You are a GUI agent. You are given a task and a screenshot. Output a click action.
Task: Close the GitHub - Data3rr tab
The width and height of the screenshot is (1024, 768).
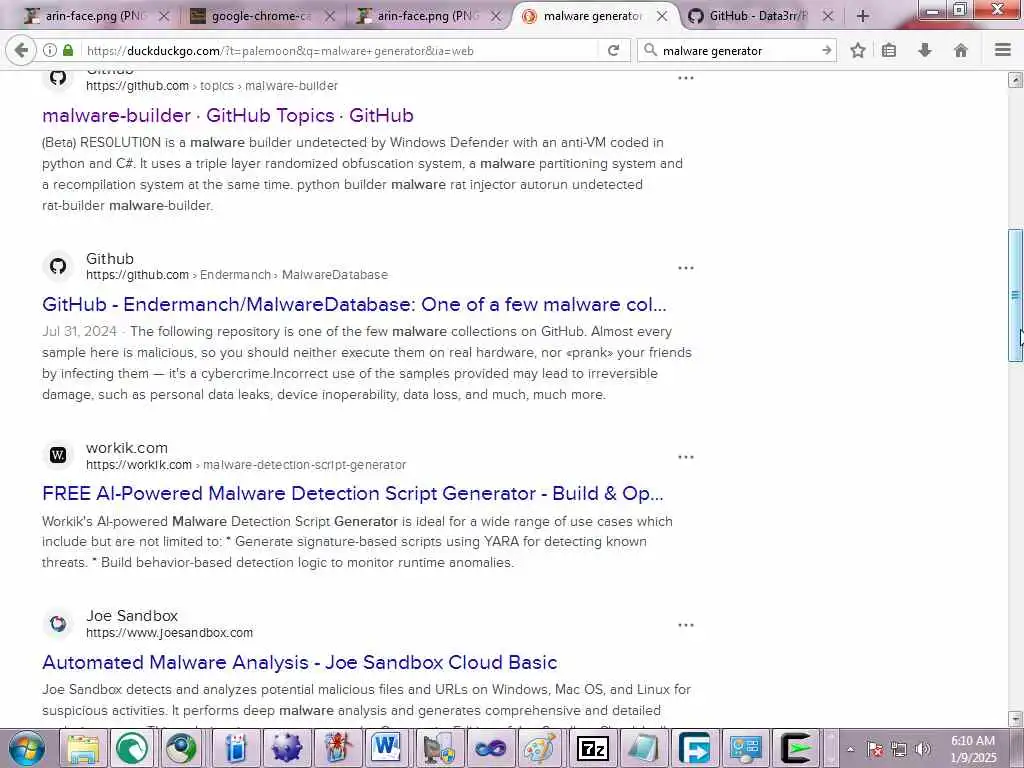[x=827, y=16]
